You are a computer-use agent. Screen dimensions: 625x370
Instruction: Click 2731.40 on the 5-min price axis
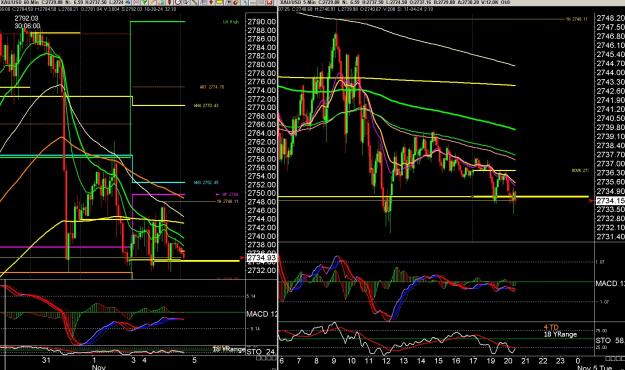coord(610,237)
